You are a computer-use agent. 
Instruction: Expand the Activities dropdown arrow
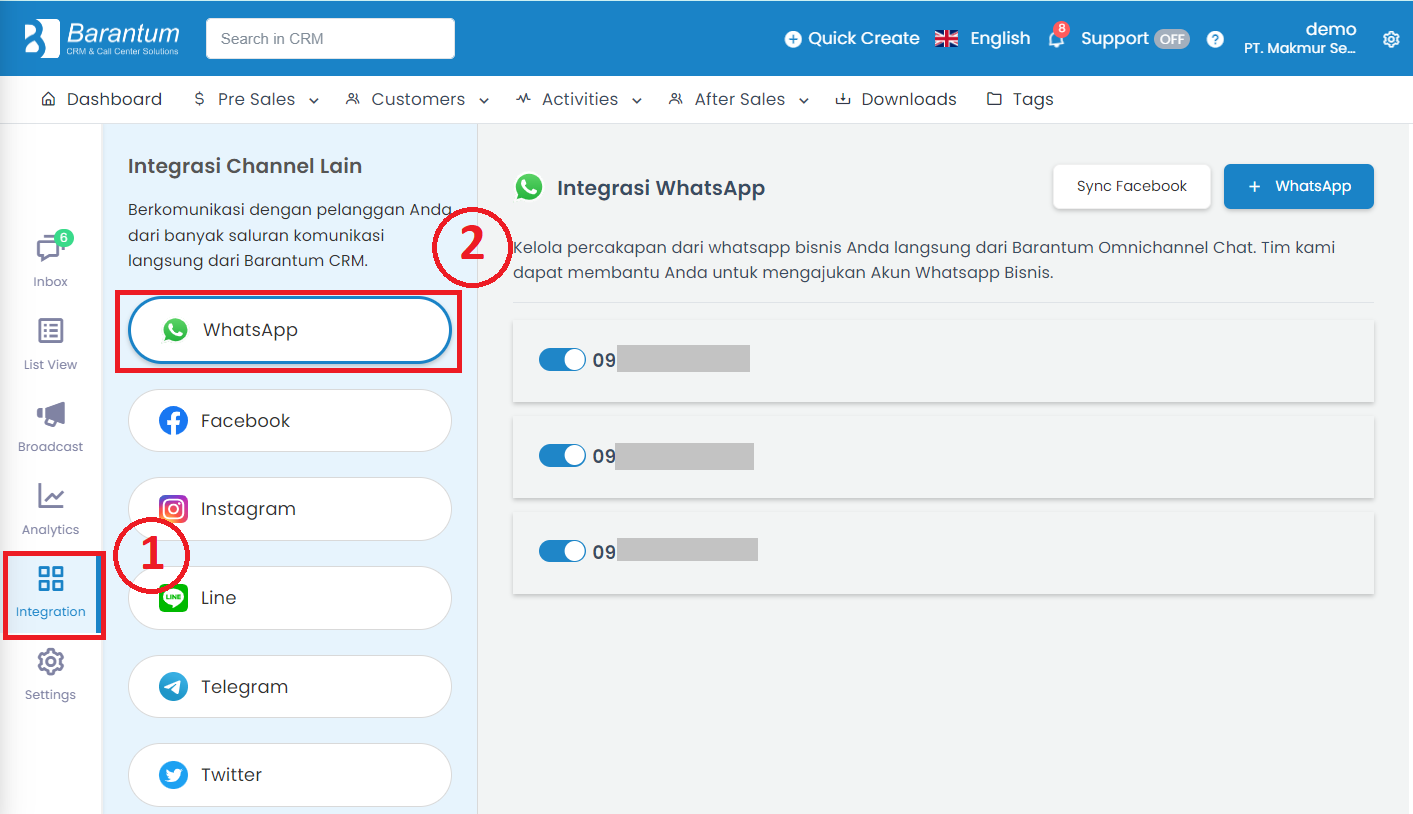point(637,100)
